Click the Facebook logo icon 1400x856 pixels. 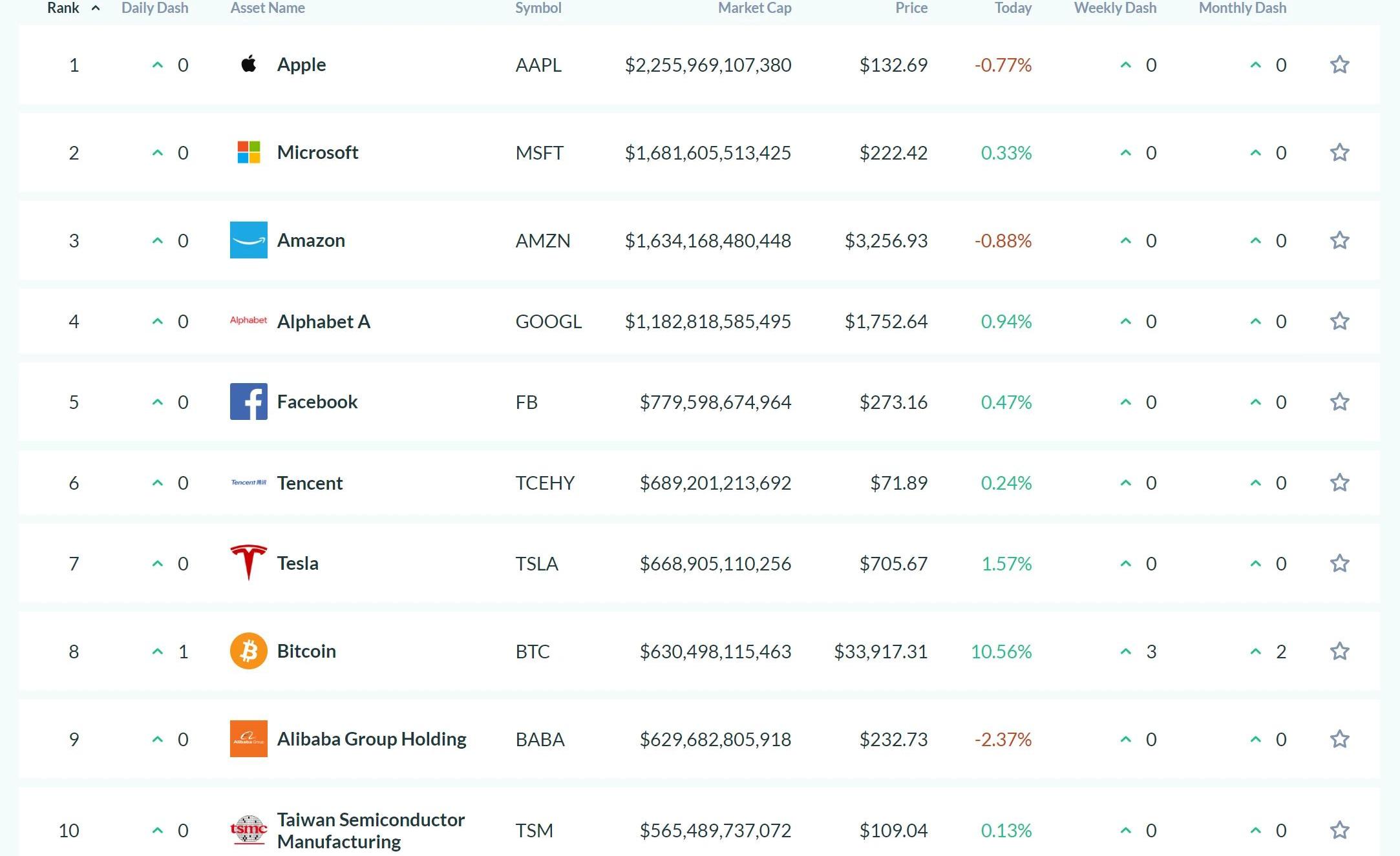(x=249, y=402)
